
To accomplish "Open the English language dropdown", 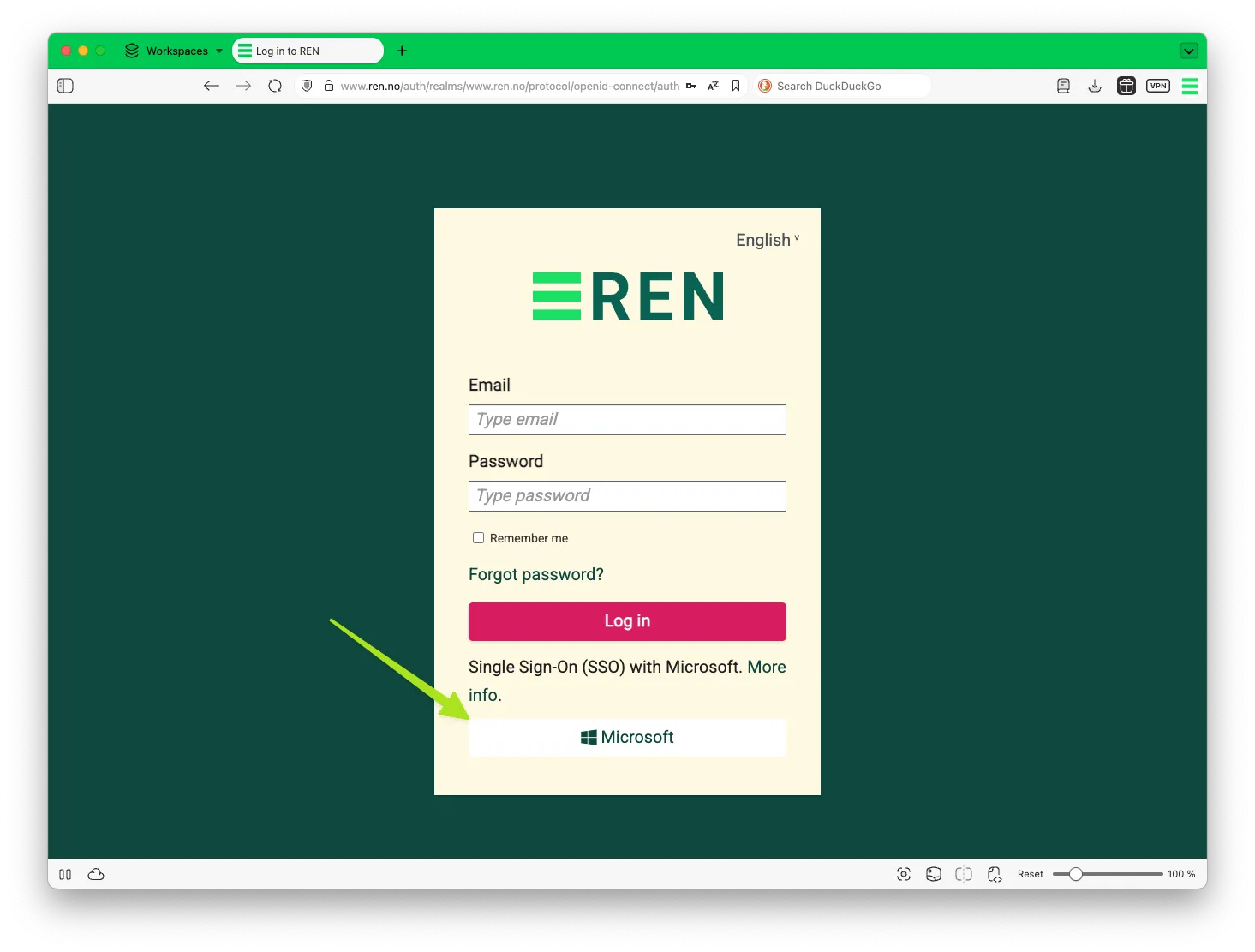I will tap(767, 240).
